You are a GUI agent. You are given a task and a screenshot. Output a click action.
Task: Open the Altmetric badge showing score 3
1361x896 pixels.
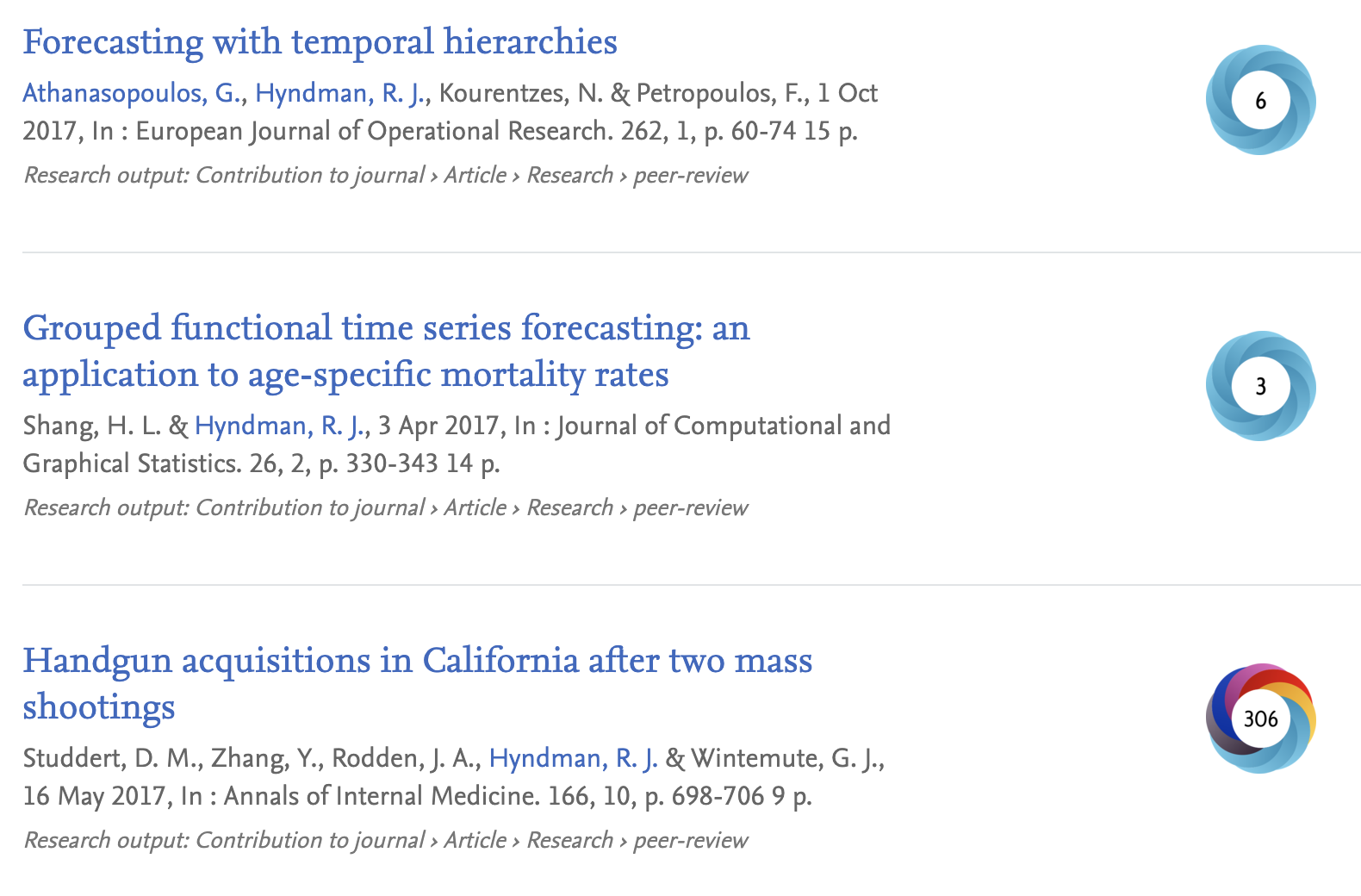tap(1260, 386)
